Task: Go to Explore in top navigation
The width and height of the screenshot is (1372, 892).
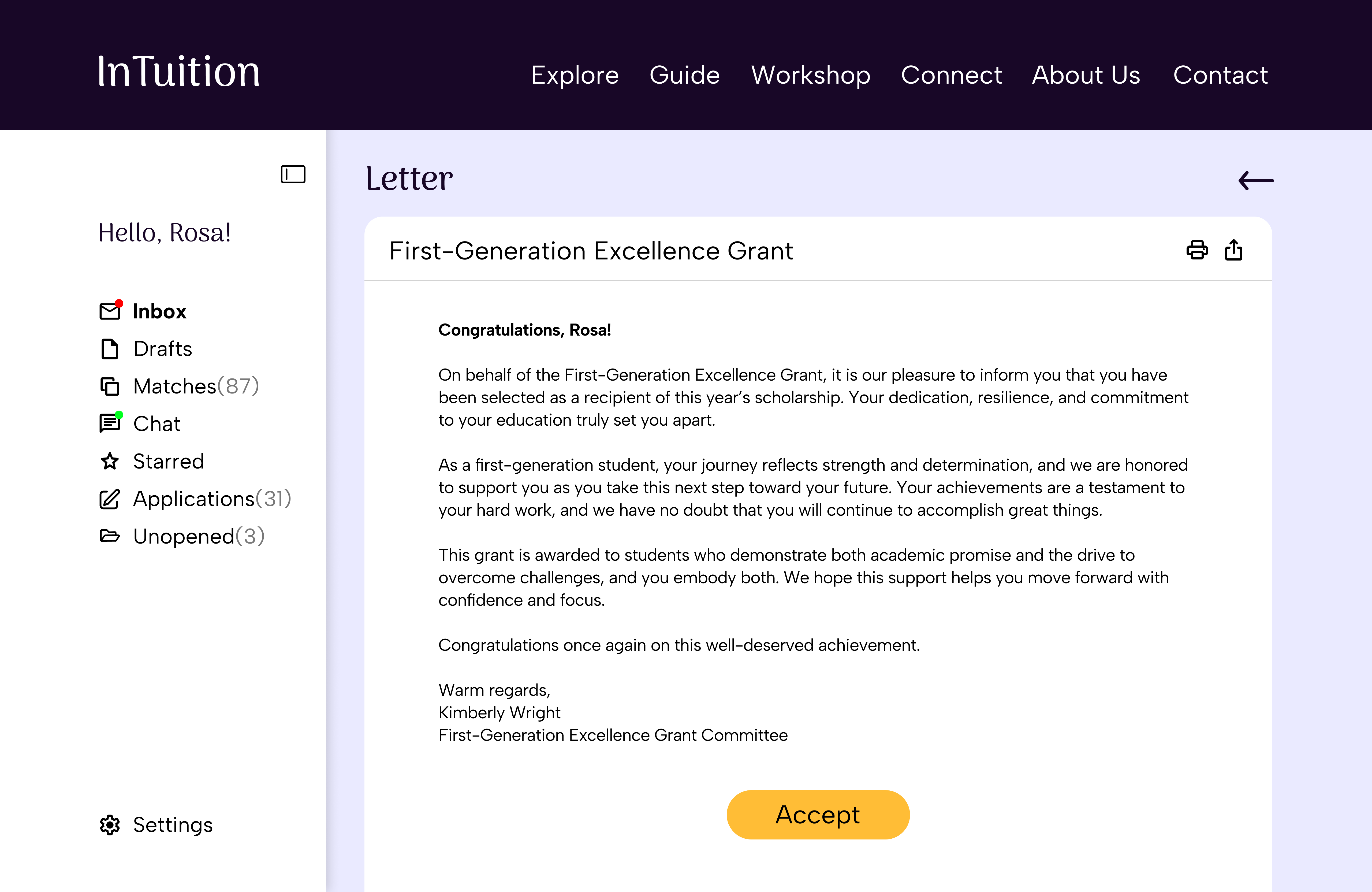Action: [x=575, y=75]
